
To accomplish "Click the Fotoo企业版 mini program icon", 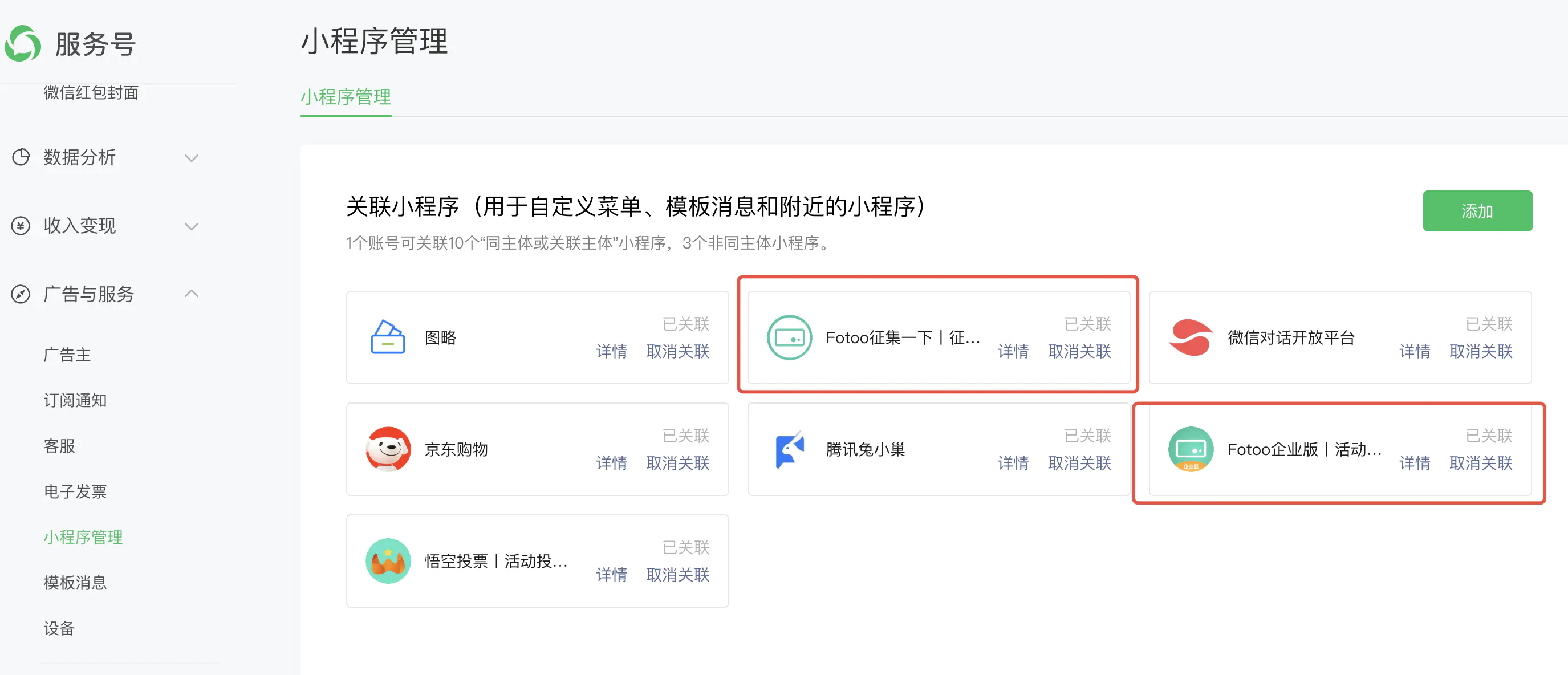I will pyautogui.click(x=1191, y=449).
